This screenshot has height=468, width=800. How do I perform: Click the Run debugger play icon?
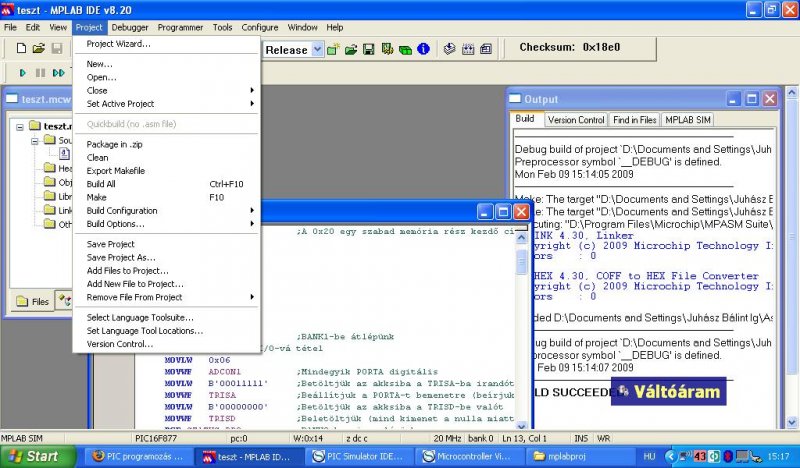pyautogui.click(x=22, y=73)
